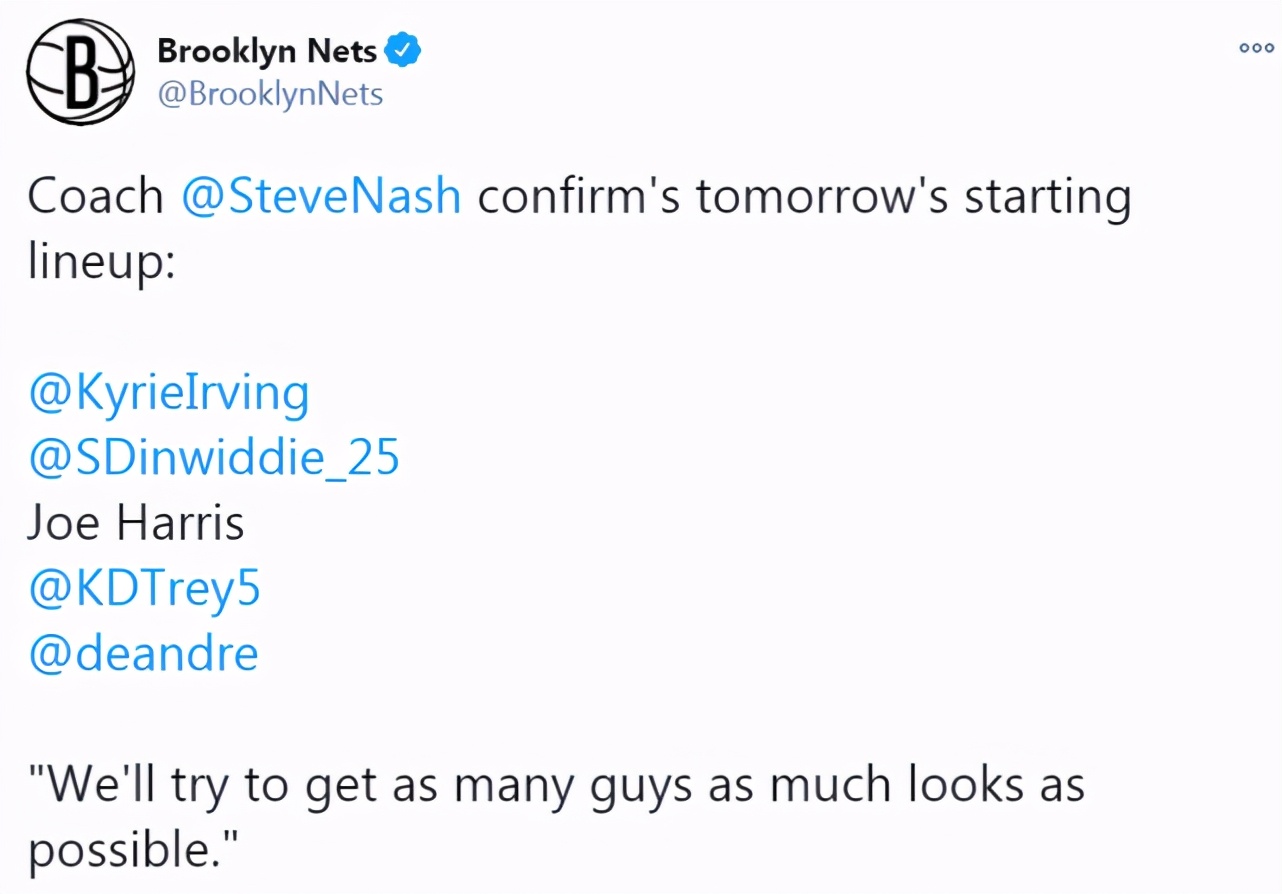Image resolution: width=1282 pixels, height=894 pixels.
Task: Open the tweet's more options menu
Action: (x=1254, y=47)
